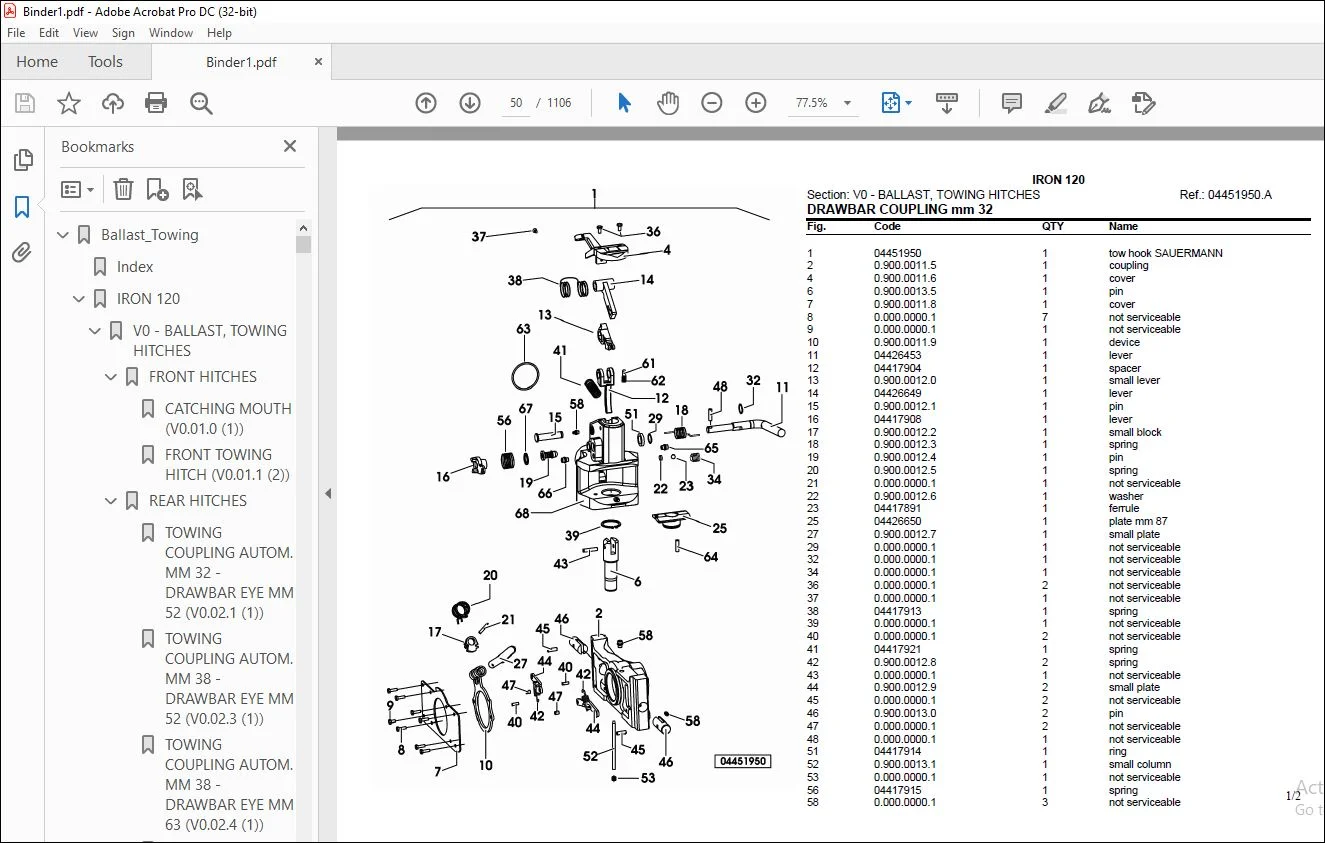Open FRONT TOWING HITCH (V0.01.1 (2)) bookmark

click(x=227, y=465)
